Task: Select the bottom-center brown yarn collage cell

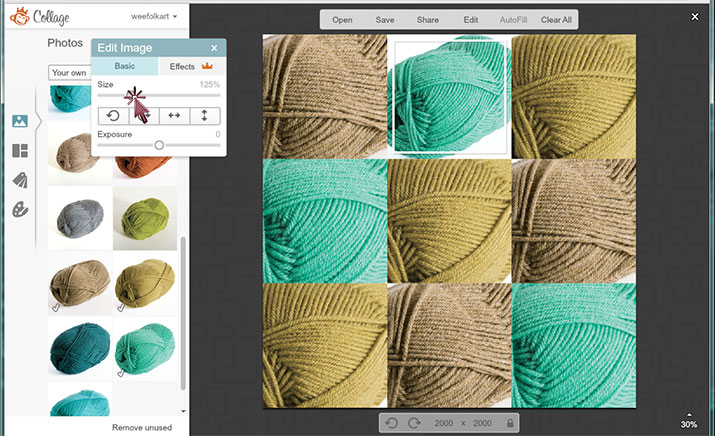Action: (449, 345)
